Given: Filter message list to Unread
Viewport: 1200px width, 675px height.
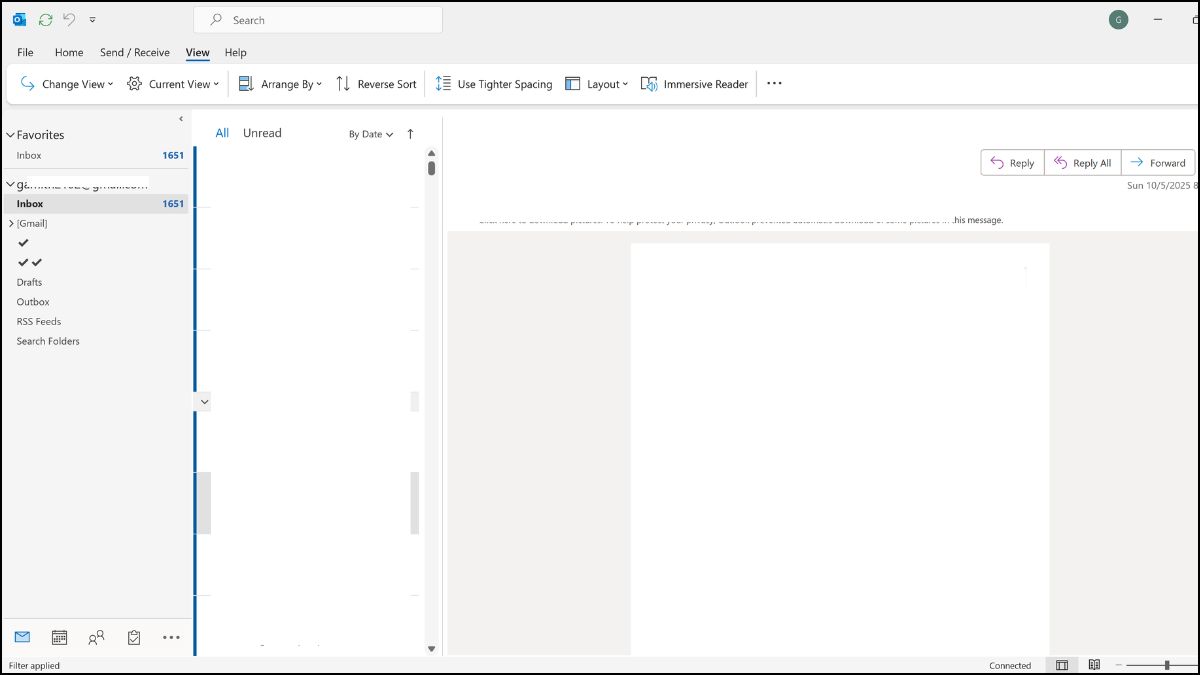Looking at the screenshot, I should click(x=262, y=133).
